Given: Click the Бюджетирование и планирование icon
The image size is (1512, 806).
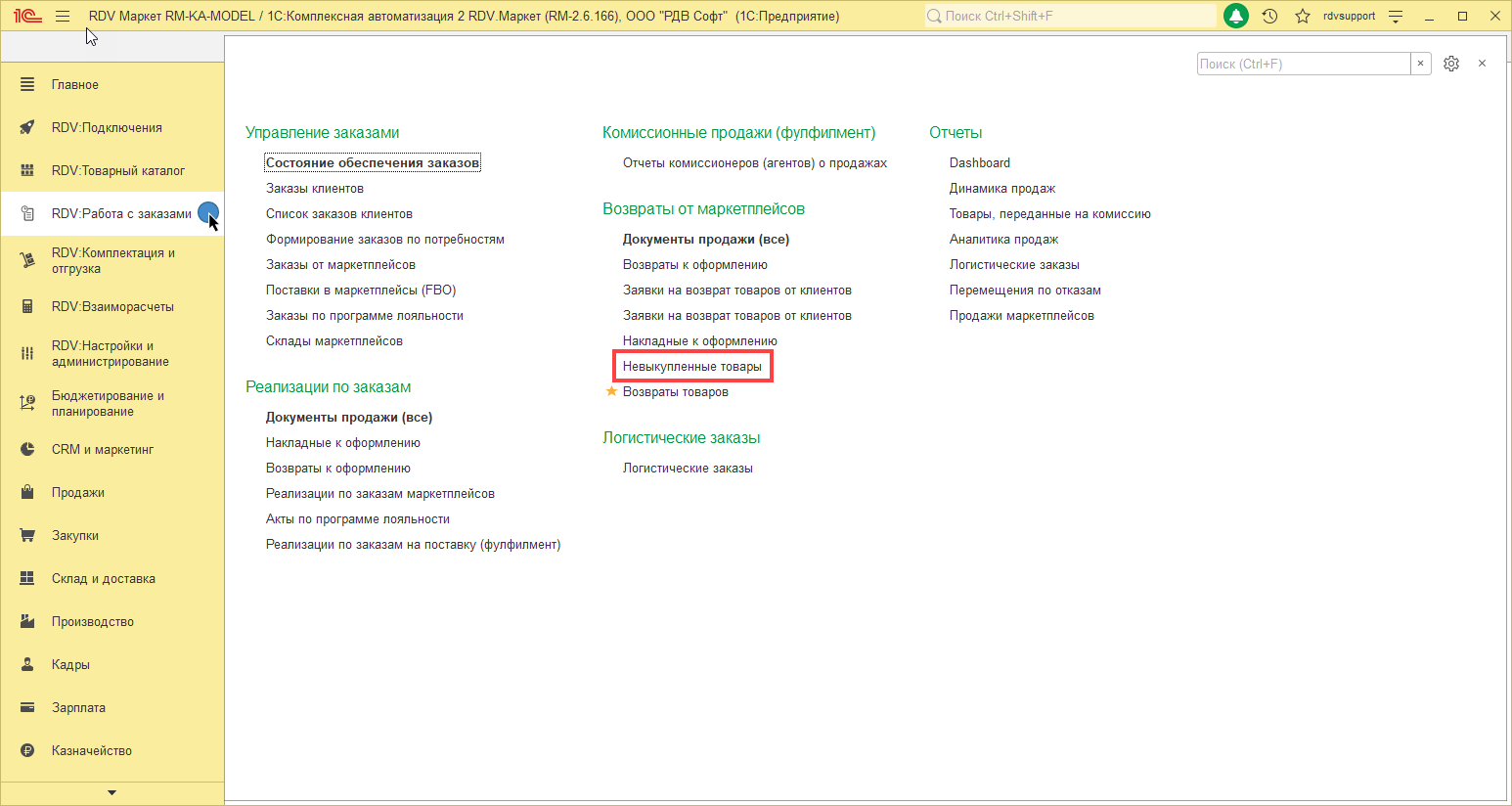Looking at the screenshot, I should pos(27,403).
